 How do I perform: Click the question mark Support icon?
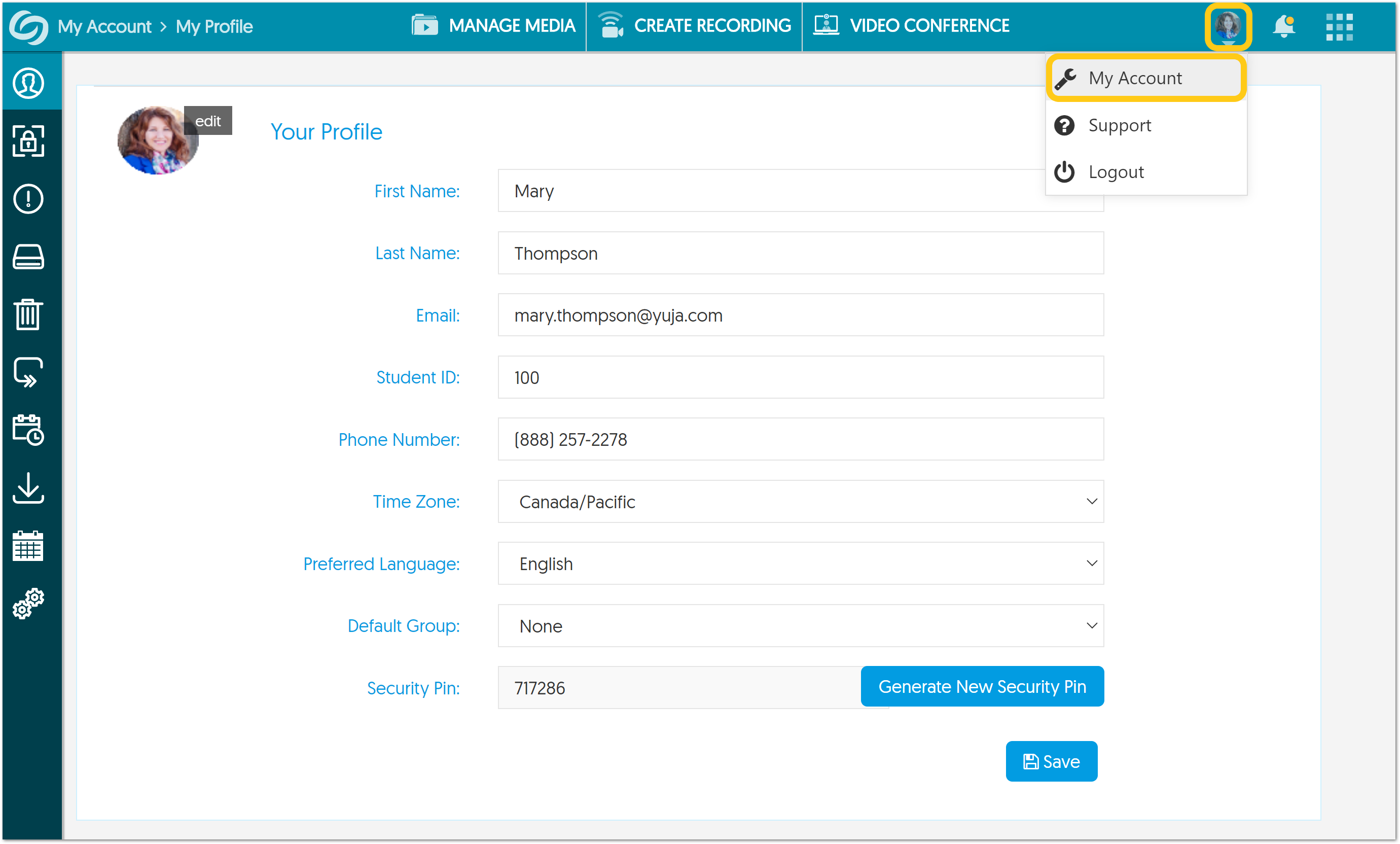1064,125
